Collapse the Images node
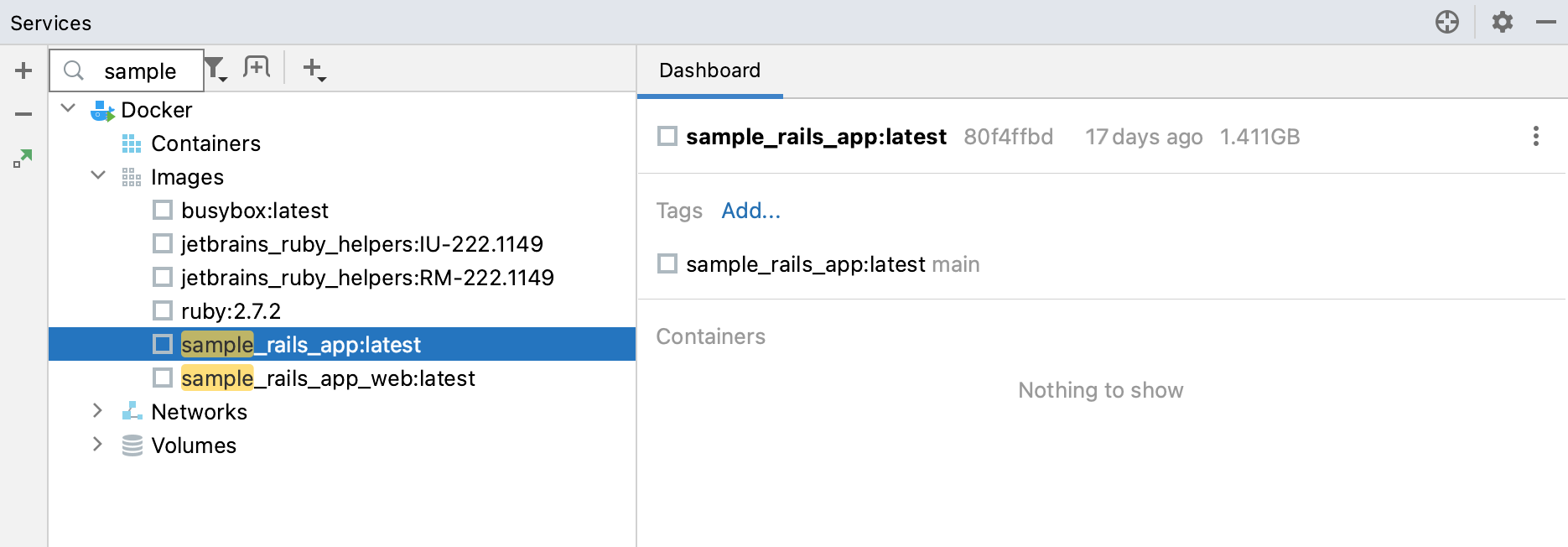The width and height of the screenshot is (1568, 547). pos(98,176)
